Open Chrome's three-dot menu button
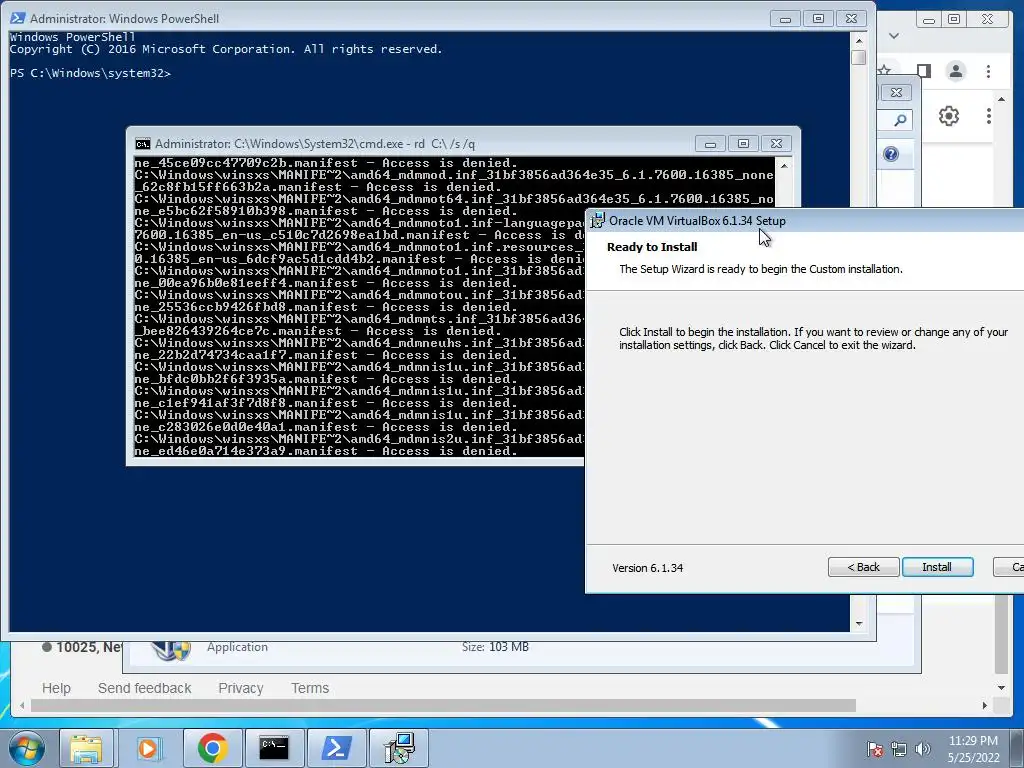Image resolution: width=1024 pixels, height=768 pixels. pos(988,71)
